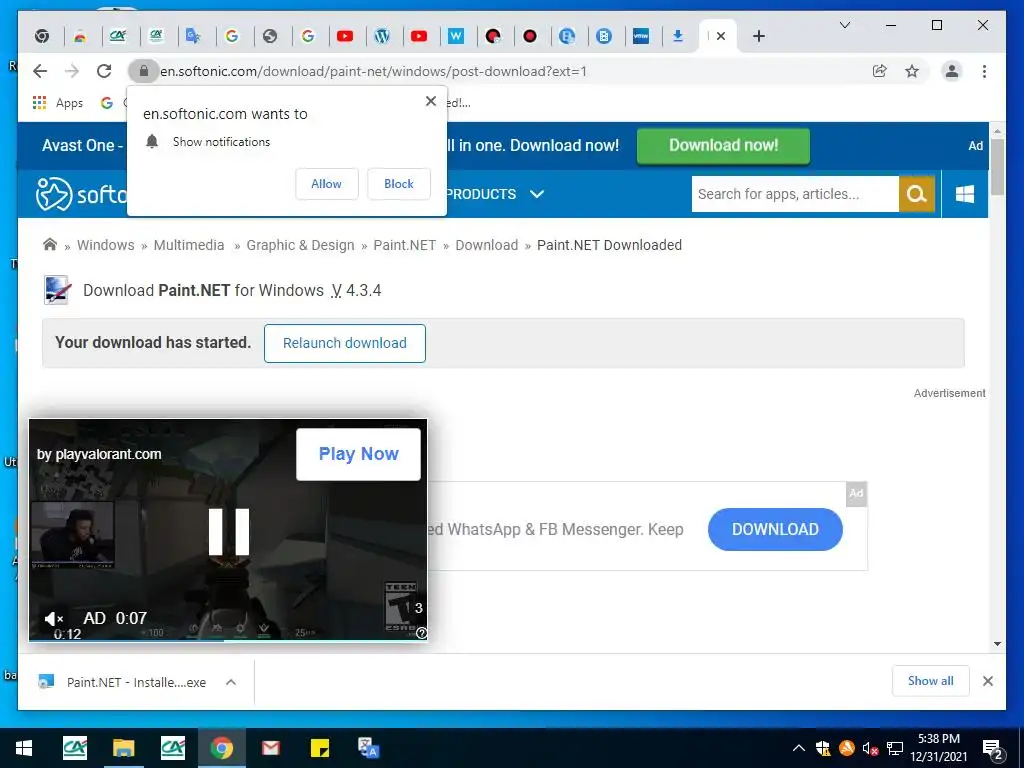Image resolution: width=1024 pixels, height=768 pixels.
Task: Expand the Paint.NET download options chevron
Action: click(231, 682)
